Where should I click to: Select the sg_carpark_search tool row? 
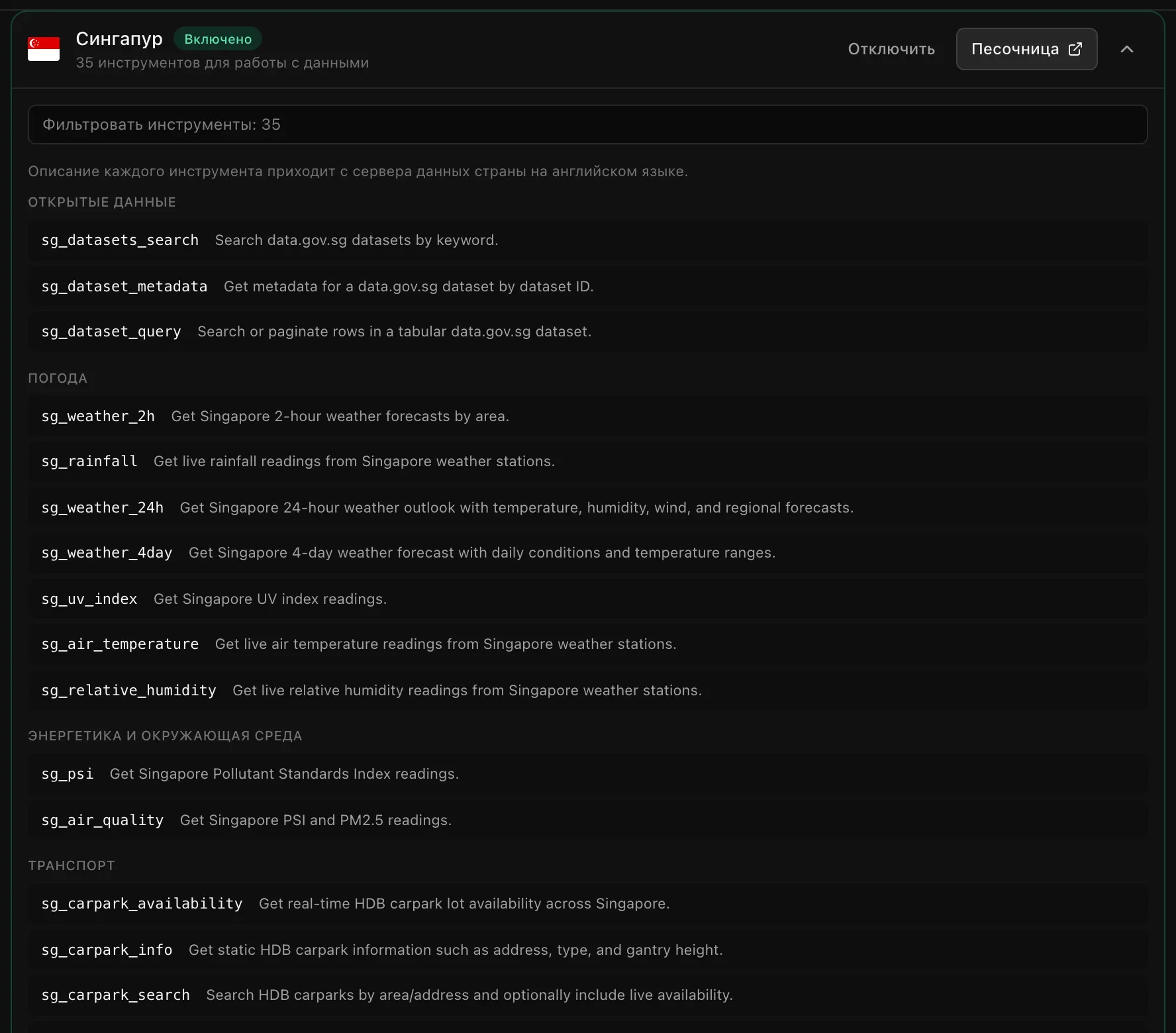pos(587,995)
